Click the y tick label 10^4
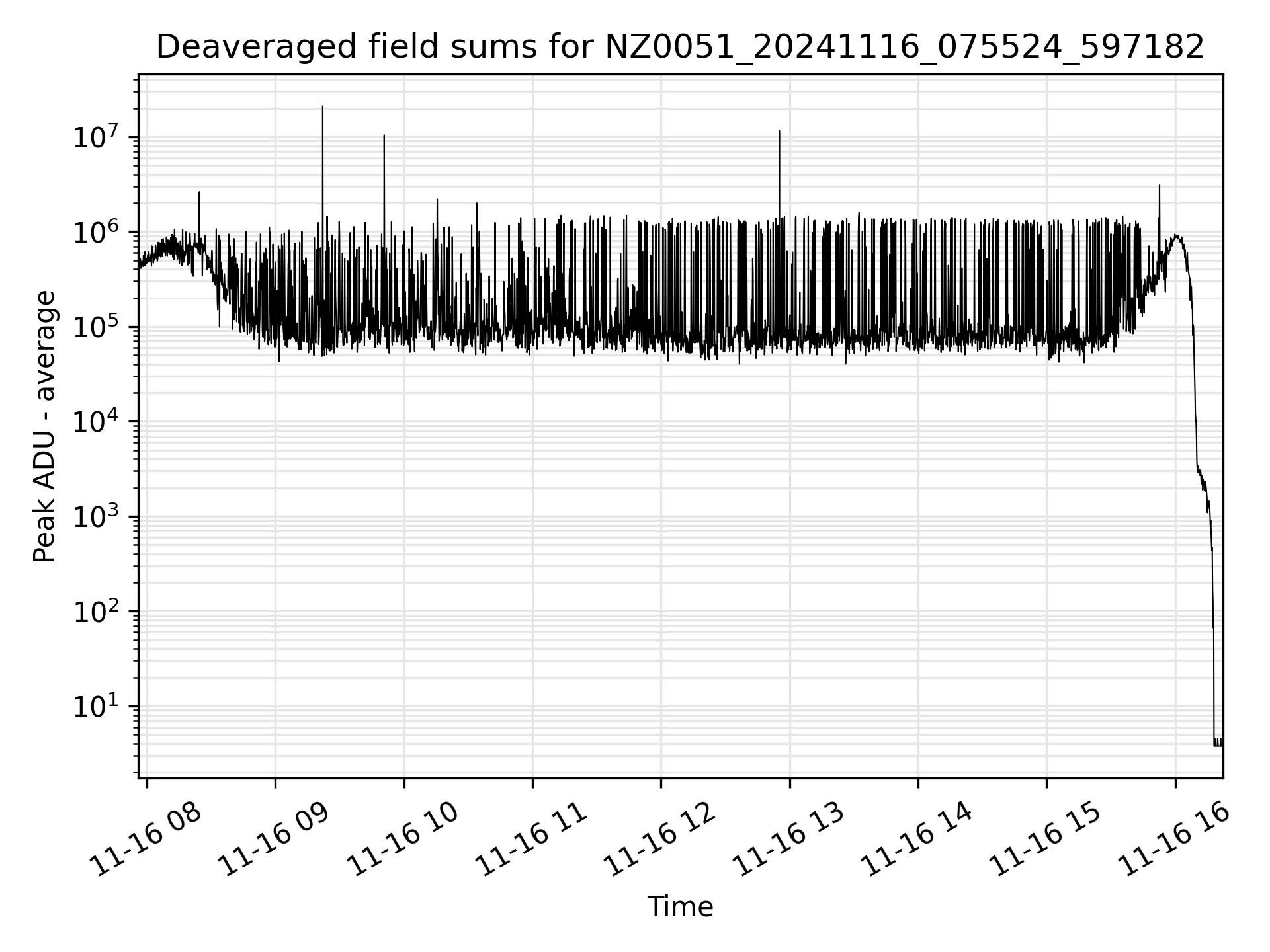 point(97,422)
